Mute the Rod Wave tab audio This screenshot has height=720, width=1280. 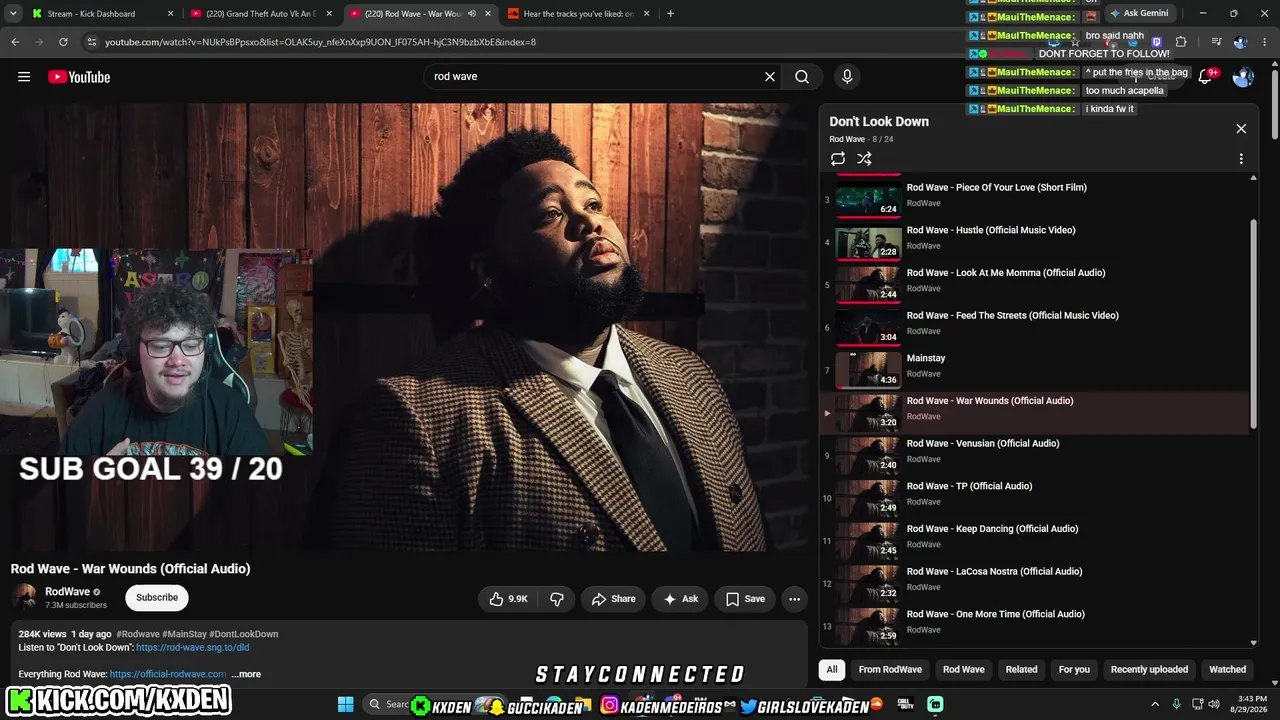472,14
